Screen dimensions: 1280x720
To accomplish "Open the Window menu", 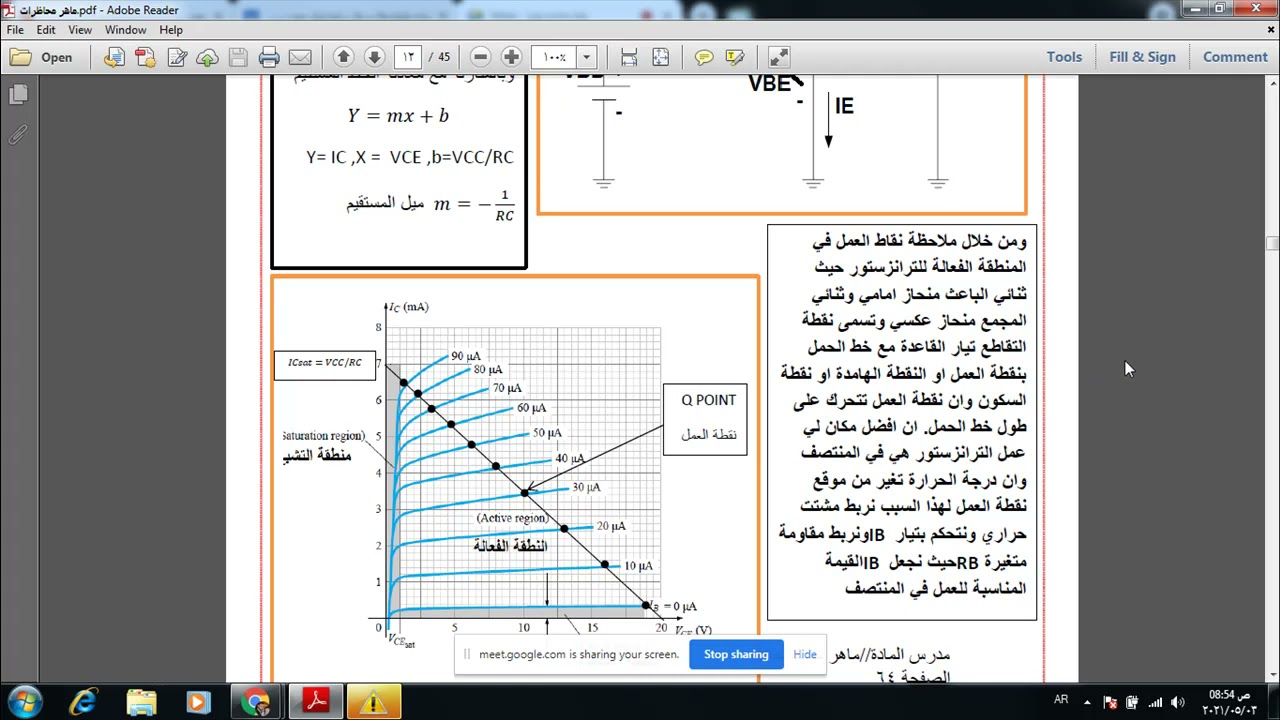I will click(126, 30).
